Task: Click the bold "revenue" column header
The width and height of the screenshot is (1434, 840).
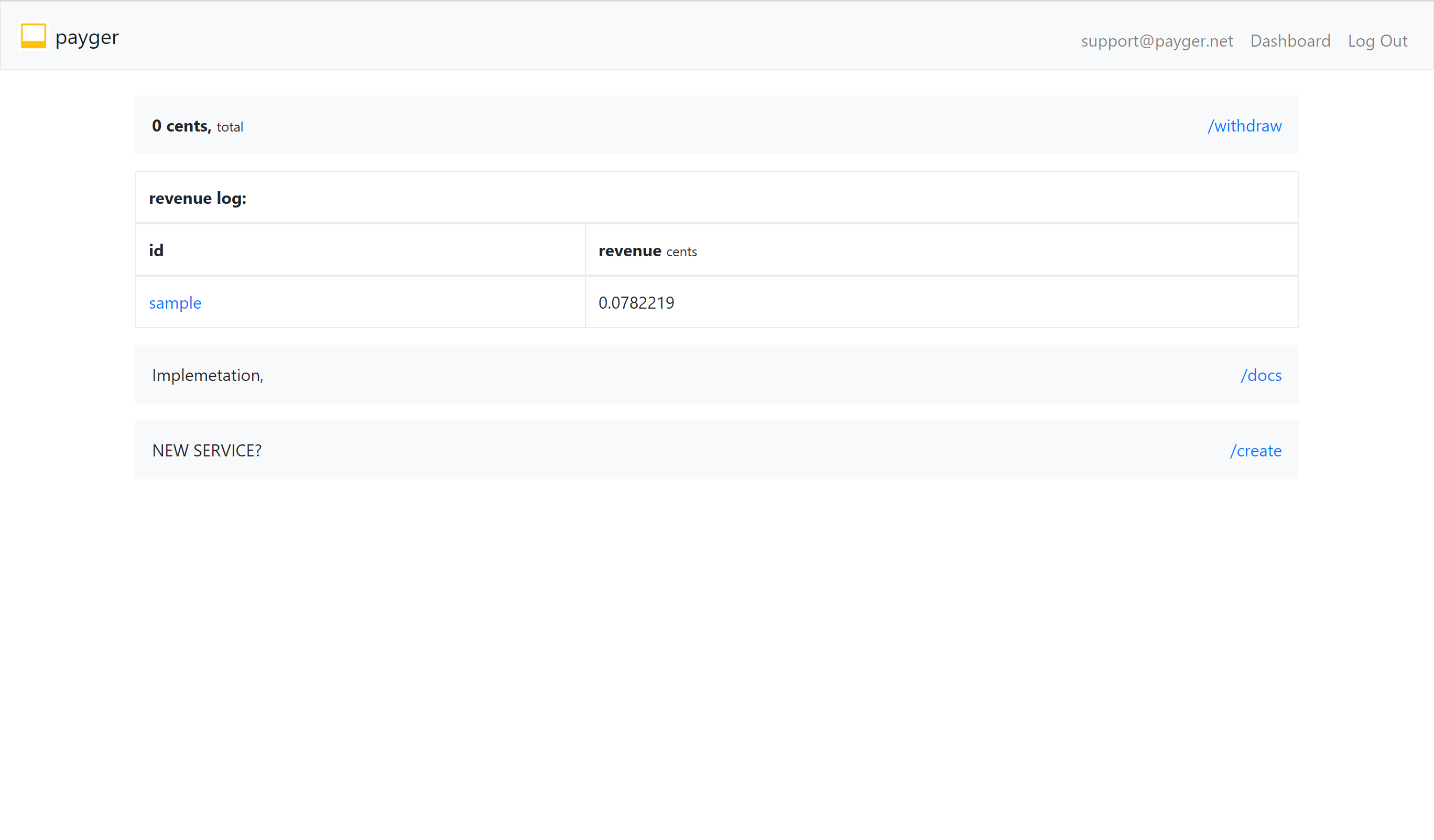Action: pyautogui.click(x=629, y=250)
